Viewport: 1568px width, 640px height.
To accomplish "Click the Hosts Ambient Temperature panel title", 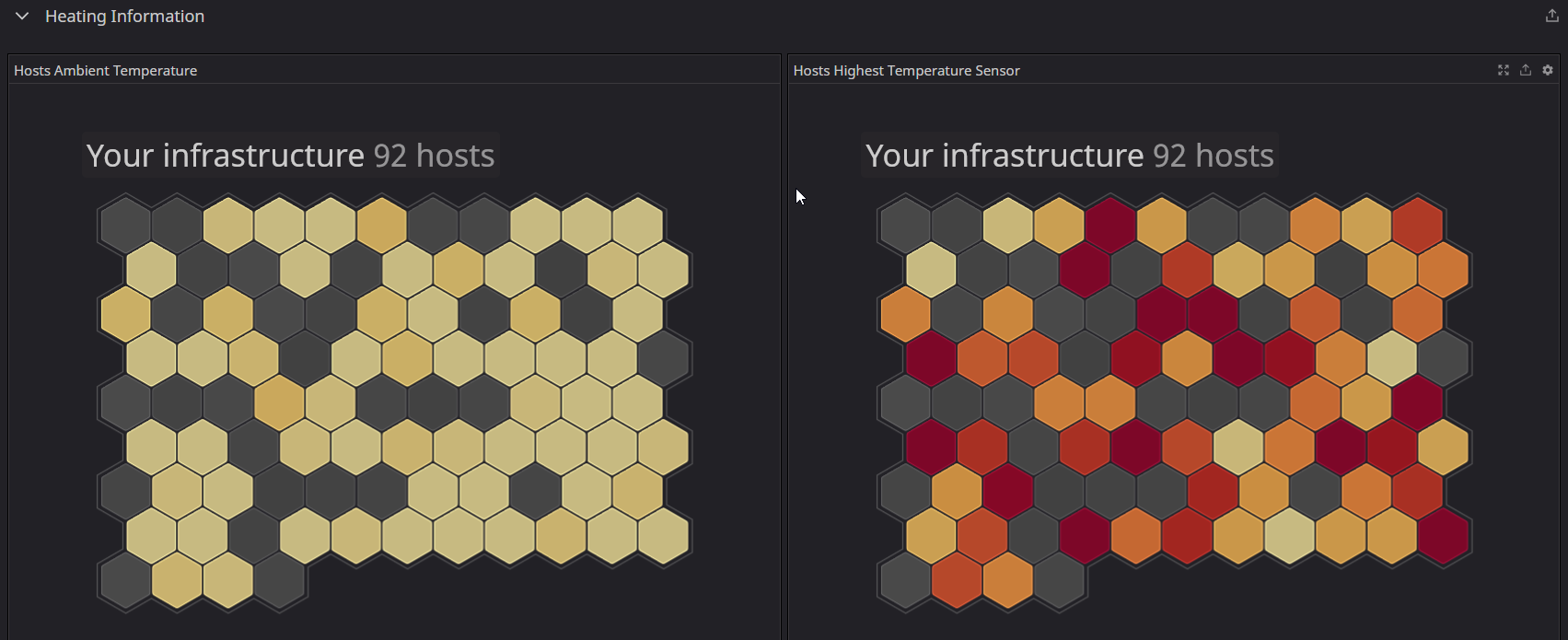I will click(105, 71).
